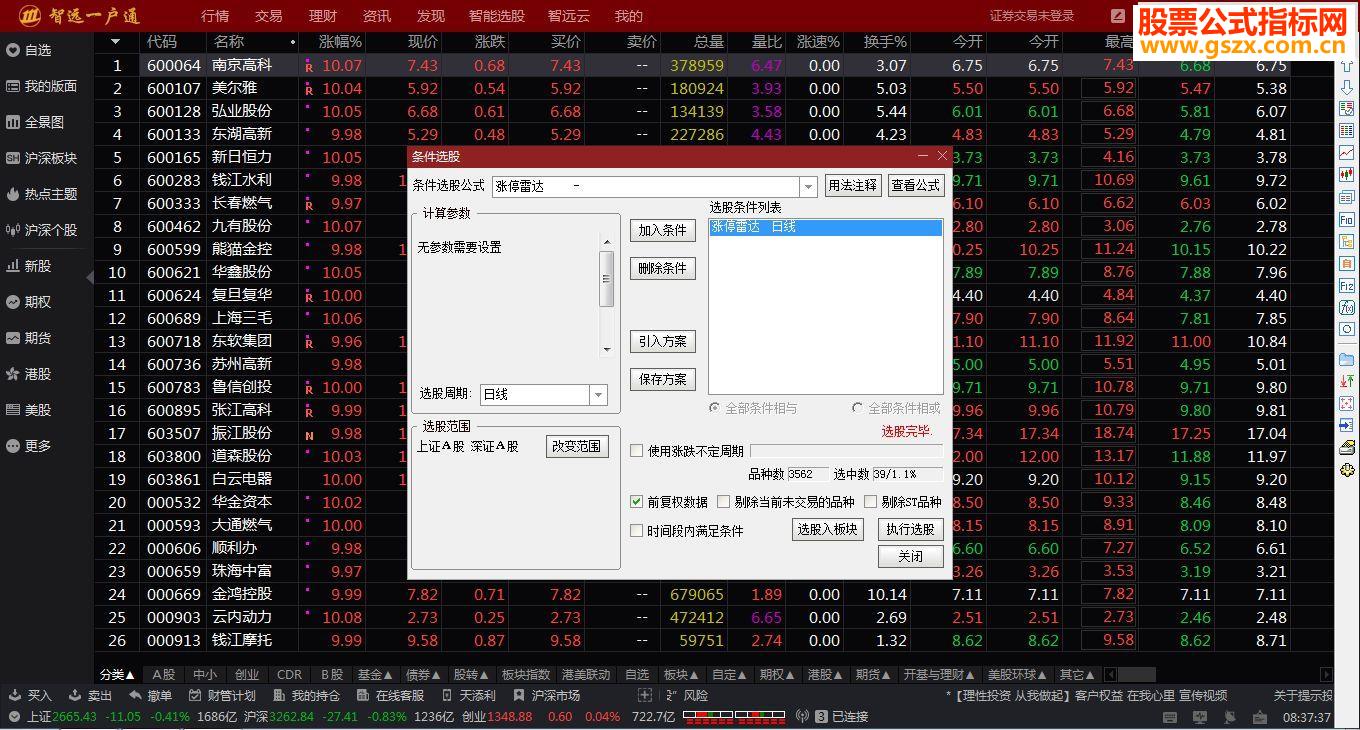The height and width of the screenshot is (730, 1360).
Task: Click the f(x) formula icon in right toolbar
Action: pos(1347,308)
